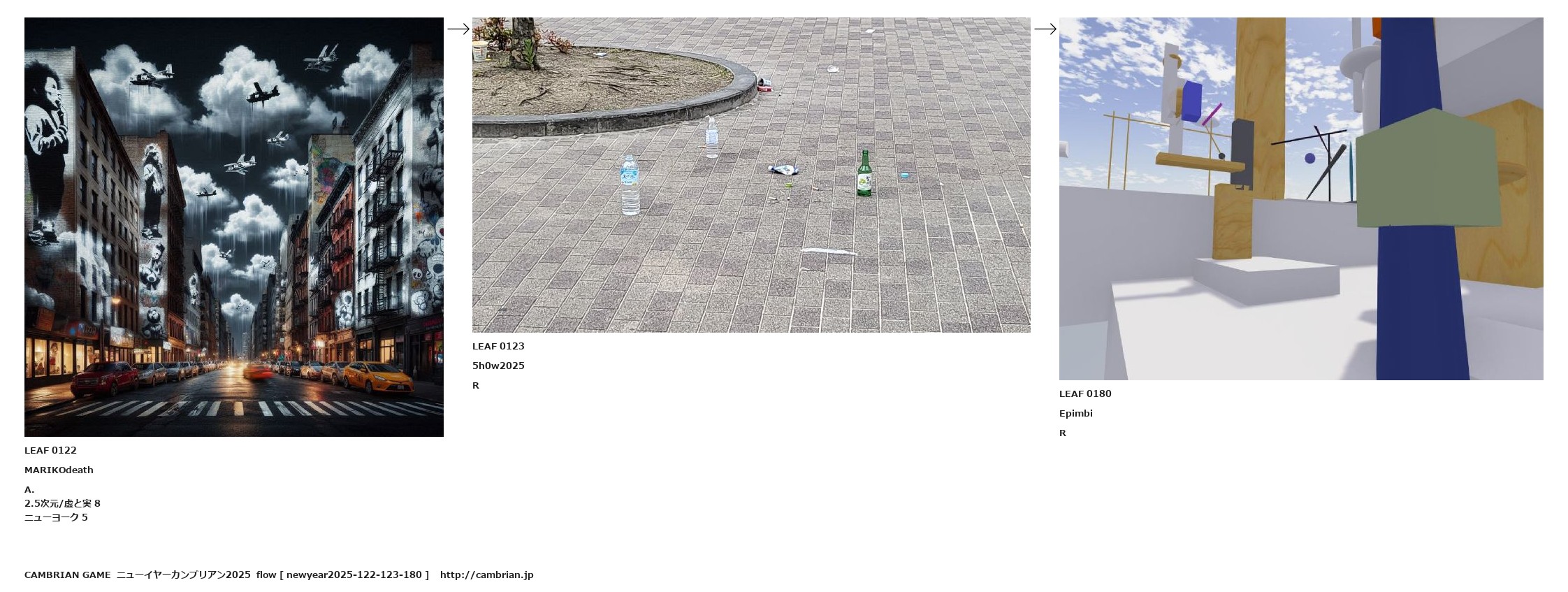Select author name Epimbi
1568x592 pixels.
point(1076,414)
